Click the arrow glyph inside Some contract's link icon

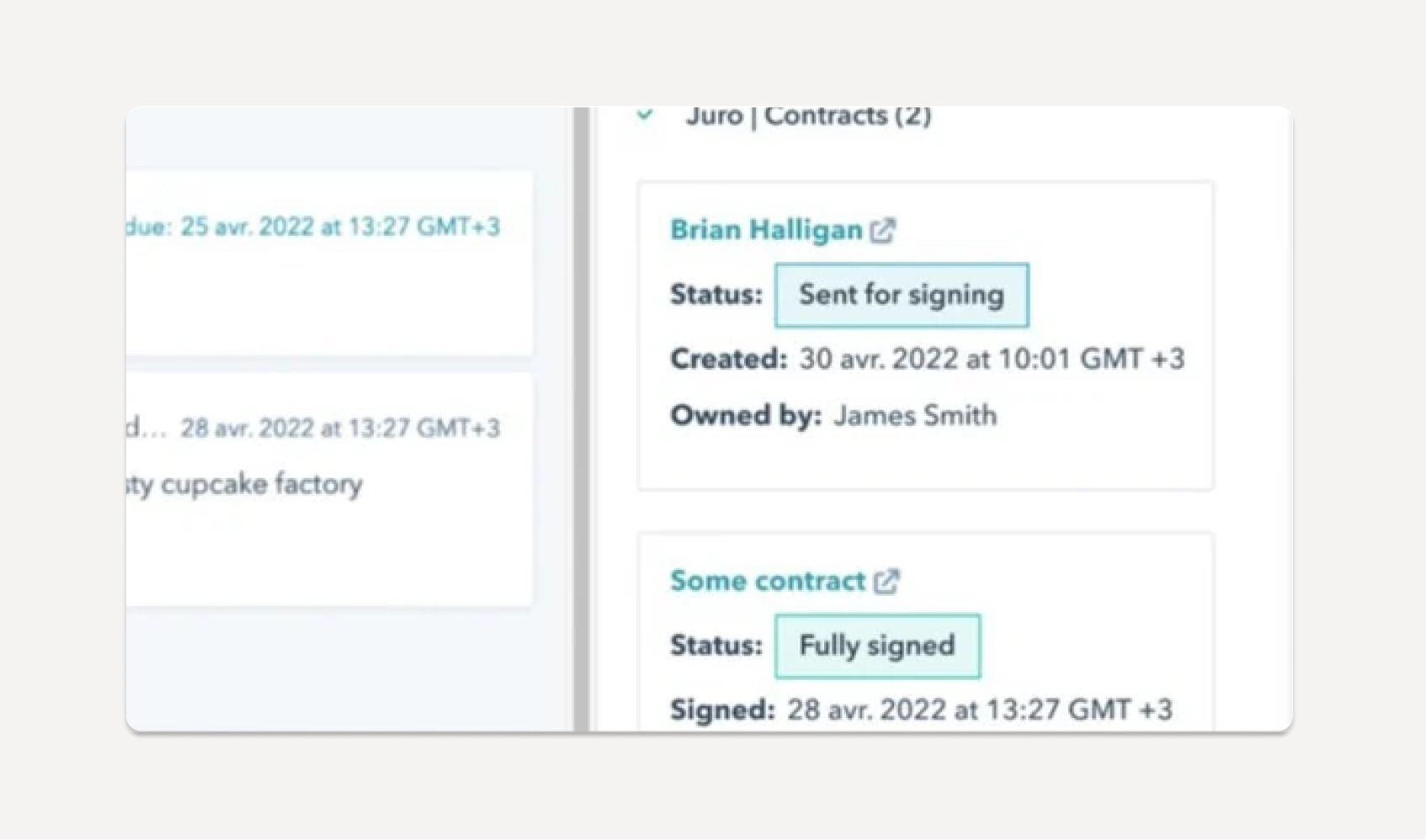click(891, 576)
